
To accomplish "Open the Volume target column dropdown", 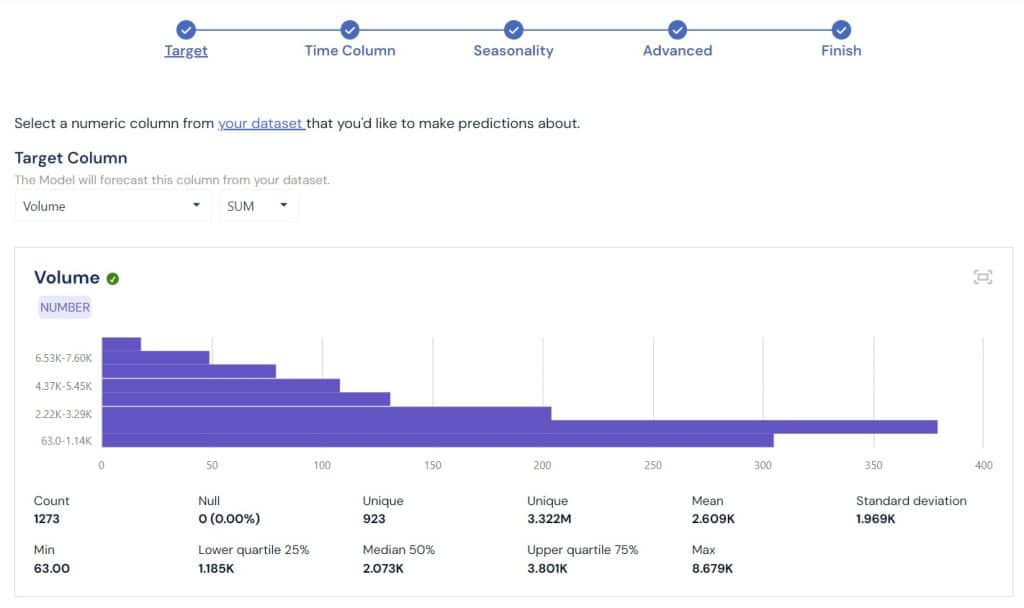I will tap(112, 206).
